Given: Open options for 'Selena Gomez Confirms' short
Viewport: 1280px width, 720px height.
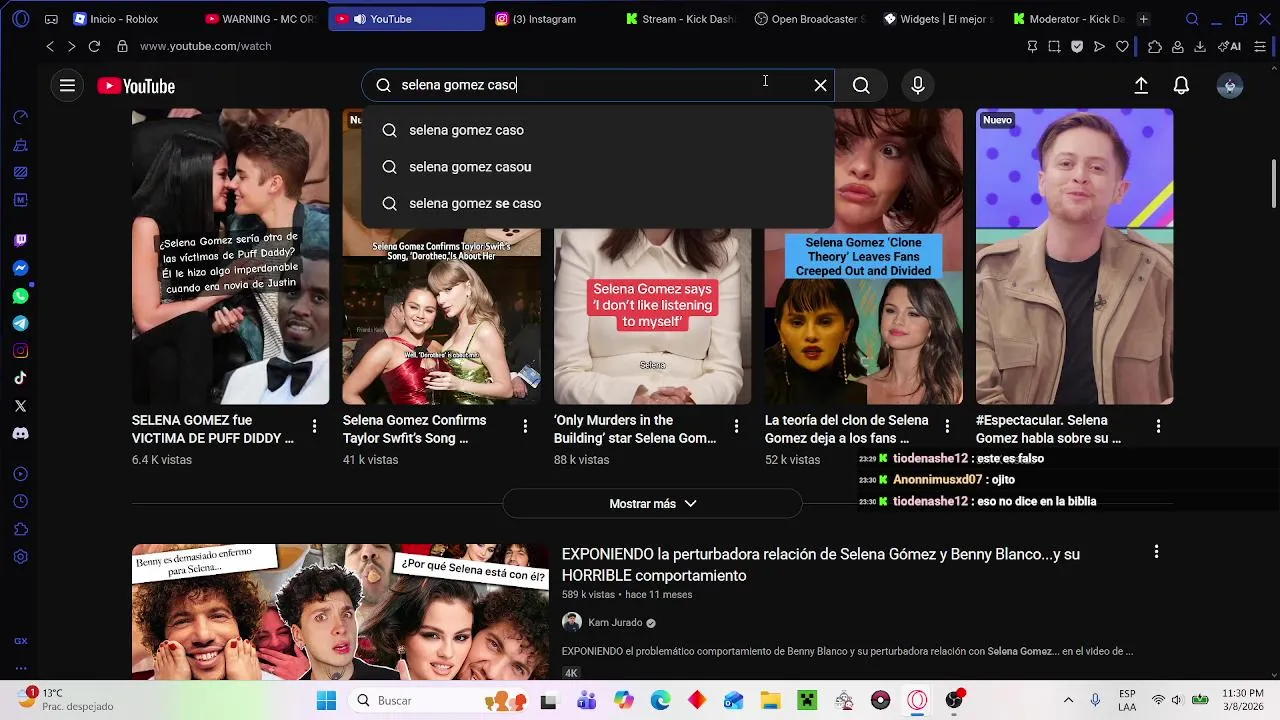Looking at the screenshot, I should pyautogui.click(x=525, y=427).
